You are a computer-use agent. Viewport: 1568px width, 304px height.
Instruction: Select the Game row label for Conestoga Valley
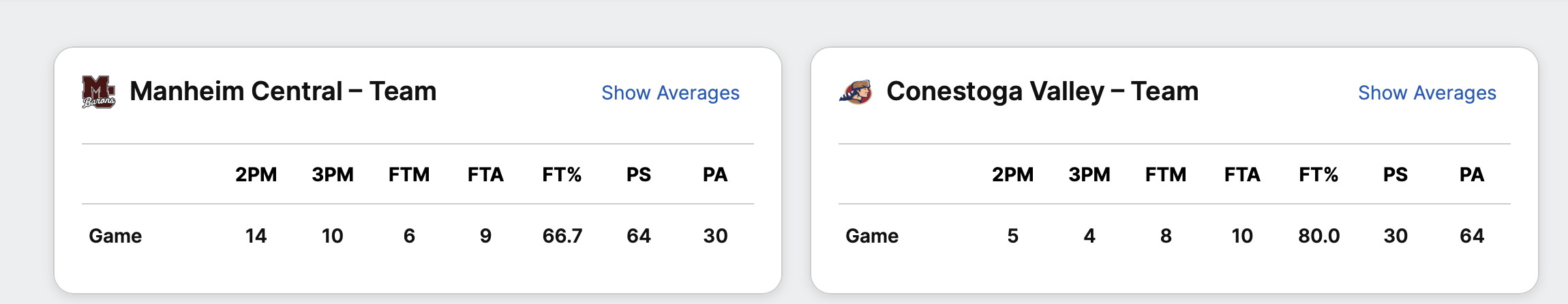pos(872,236)
